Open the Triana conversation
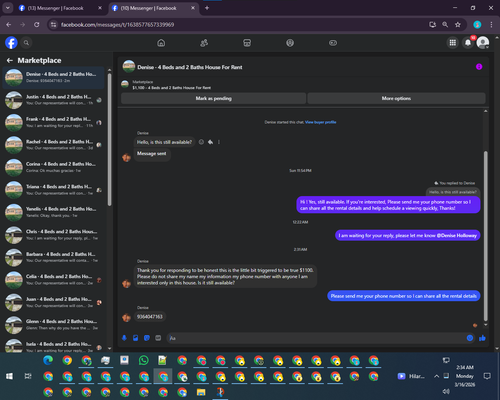The image size is (500, 400). point(54,190)
